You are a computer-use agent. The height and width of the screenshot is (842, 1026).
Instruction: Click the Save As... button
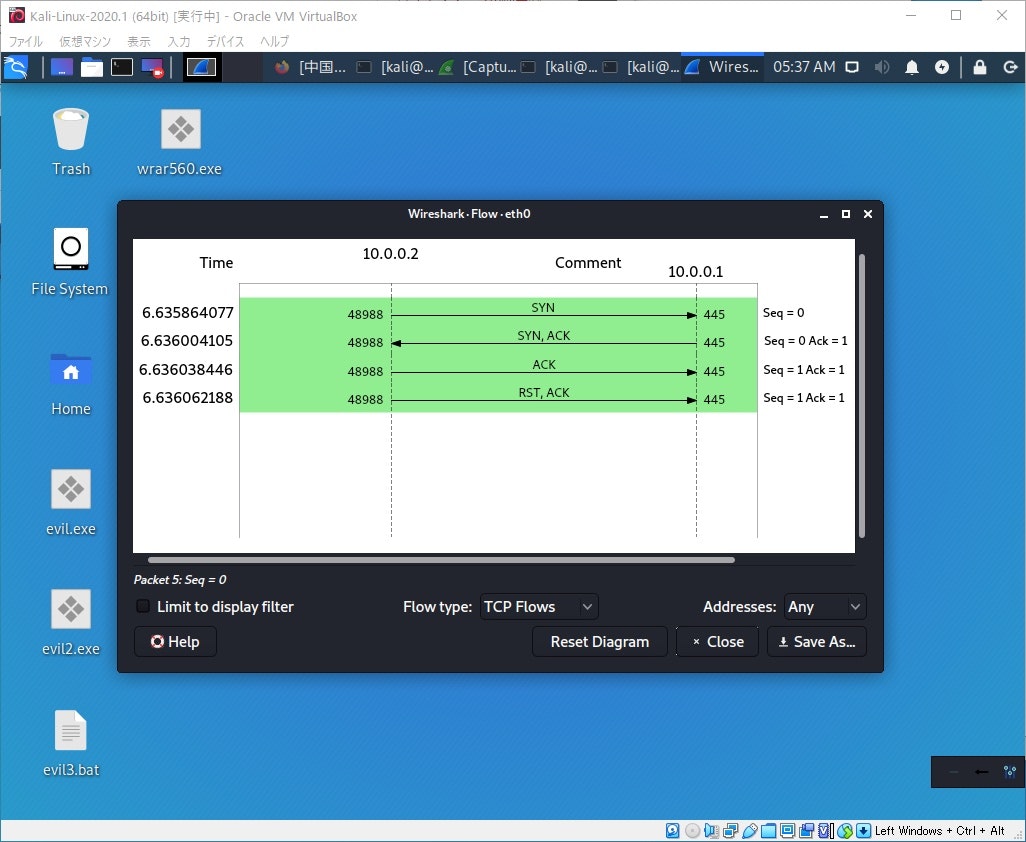(817, 641)
